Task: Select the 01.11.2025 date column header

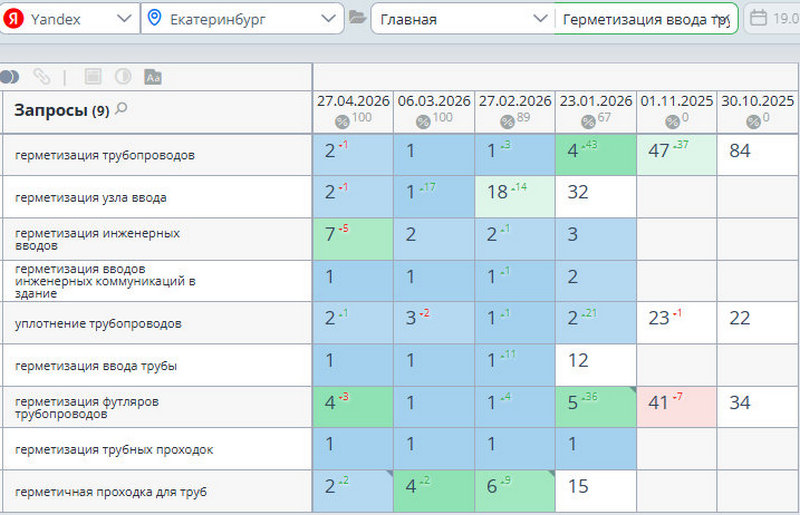Action: 677,101
